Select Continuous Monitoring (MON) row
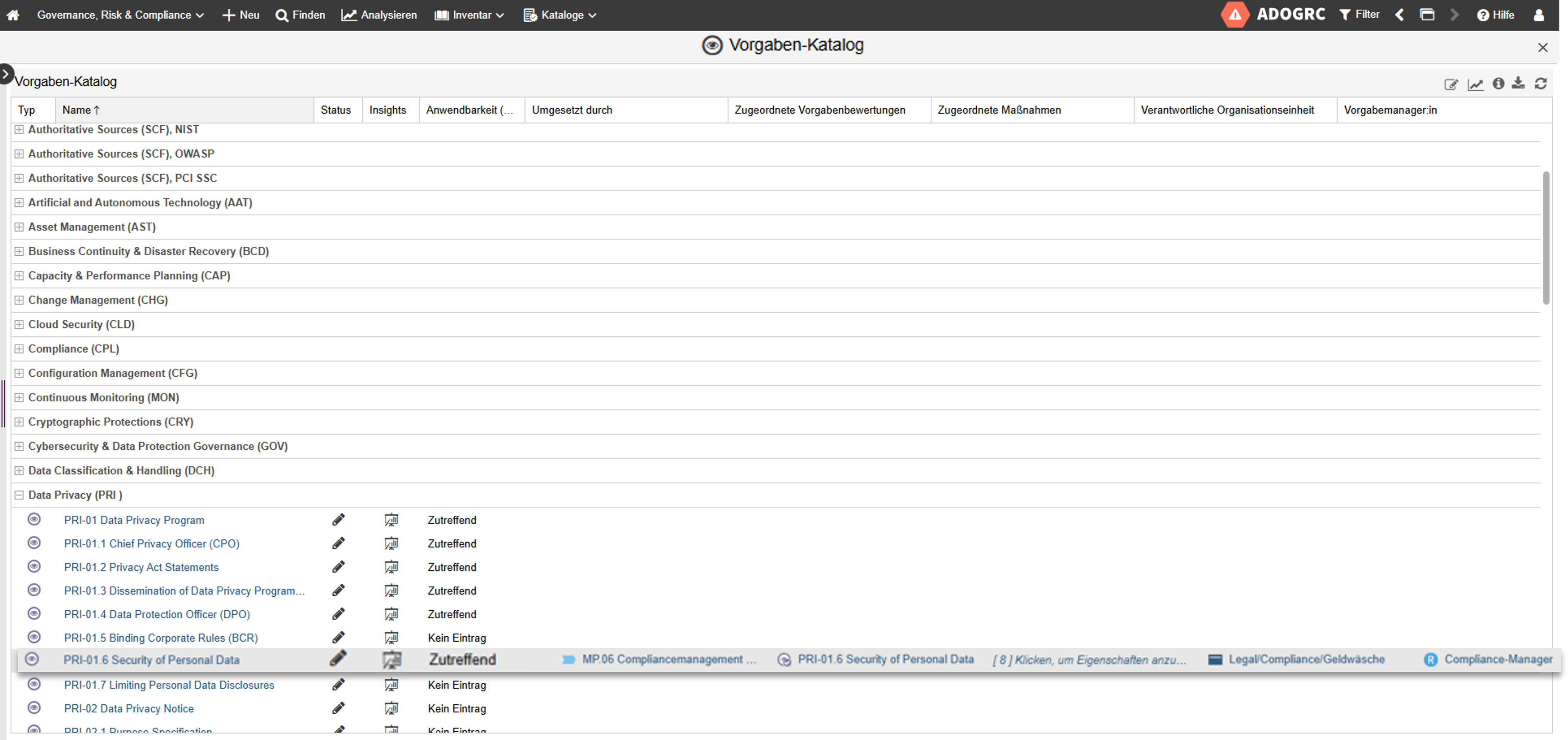Image resolution: width=1568 pixels, height=740 pixels. point(776,398)
